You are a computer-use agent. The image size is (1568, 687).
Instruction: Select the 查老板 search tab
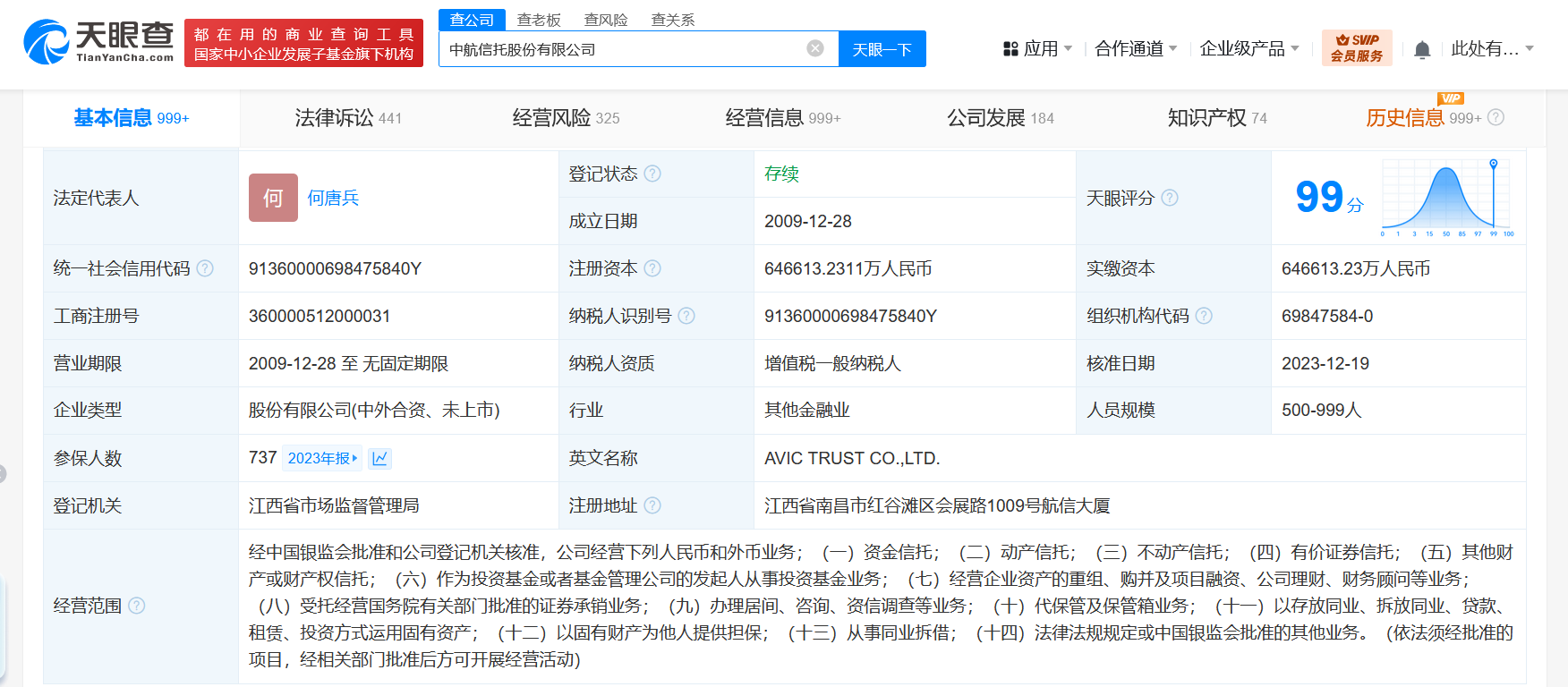tap(539, 20)
